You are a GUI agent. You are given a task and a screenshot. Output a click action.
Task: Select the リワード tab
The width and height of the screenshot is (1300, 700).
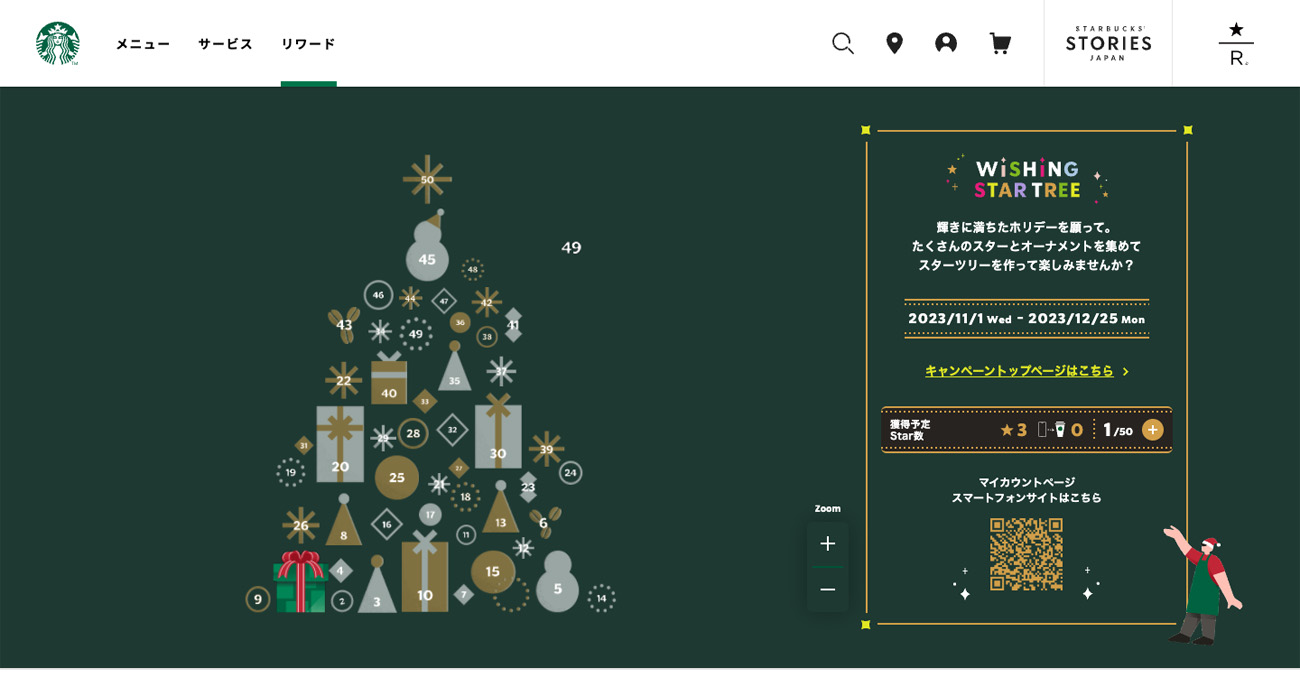click(308, 44)
